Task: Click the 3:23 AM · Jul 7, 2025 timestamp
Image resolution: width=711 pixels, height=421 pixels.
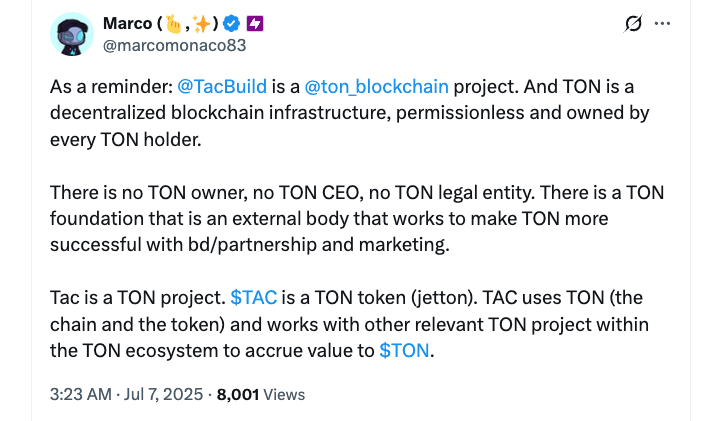Action: tap(125, 394)
